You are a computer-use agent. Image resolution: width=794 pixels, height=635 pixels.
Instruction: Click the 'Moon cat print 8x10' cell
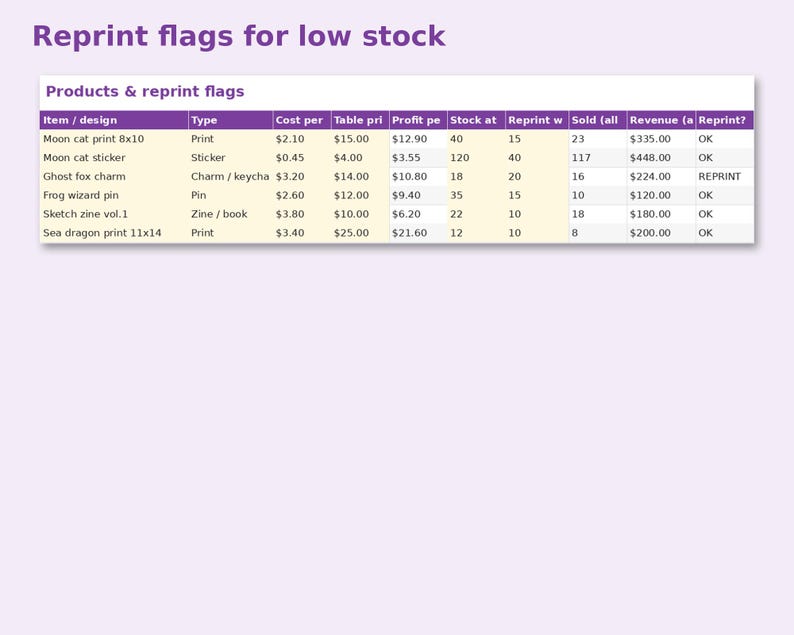point(114,139)
